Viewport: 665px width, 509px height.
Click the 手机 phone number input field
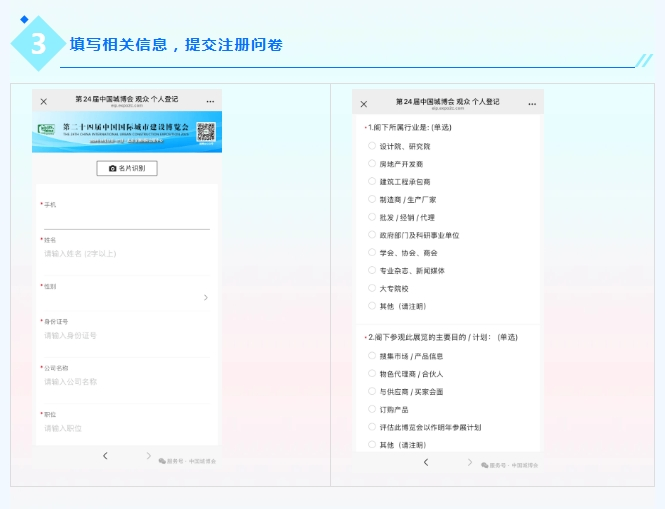127,221
